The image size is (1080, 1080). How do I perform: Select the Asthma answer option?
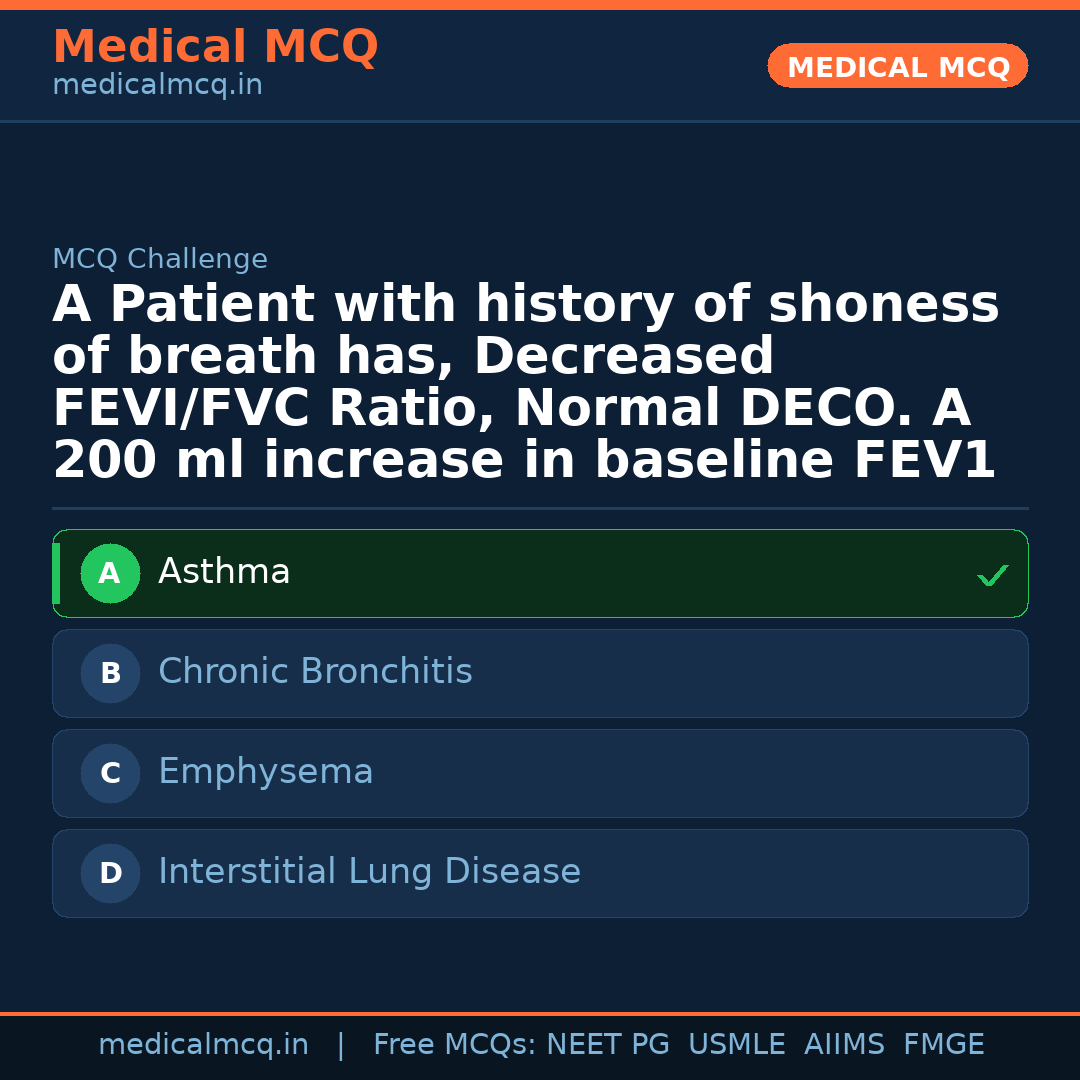540,574
